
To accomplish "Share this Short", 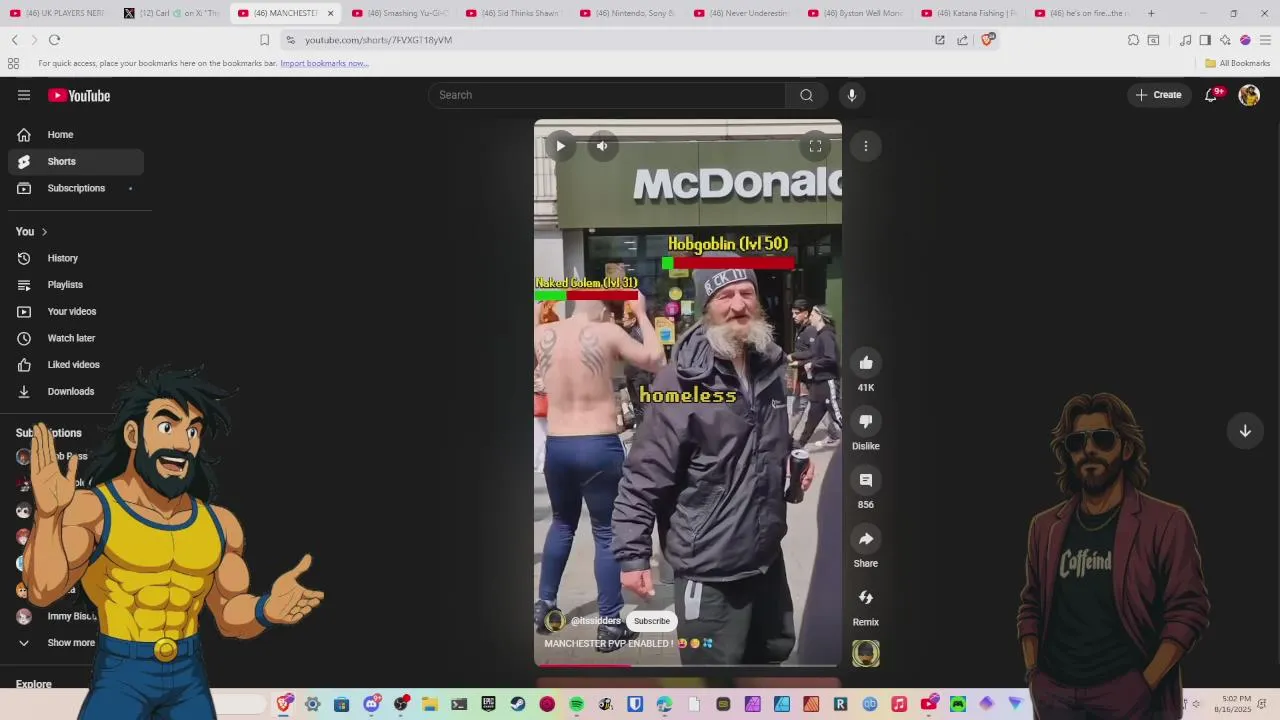I will tap(866, 539).
